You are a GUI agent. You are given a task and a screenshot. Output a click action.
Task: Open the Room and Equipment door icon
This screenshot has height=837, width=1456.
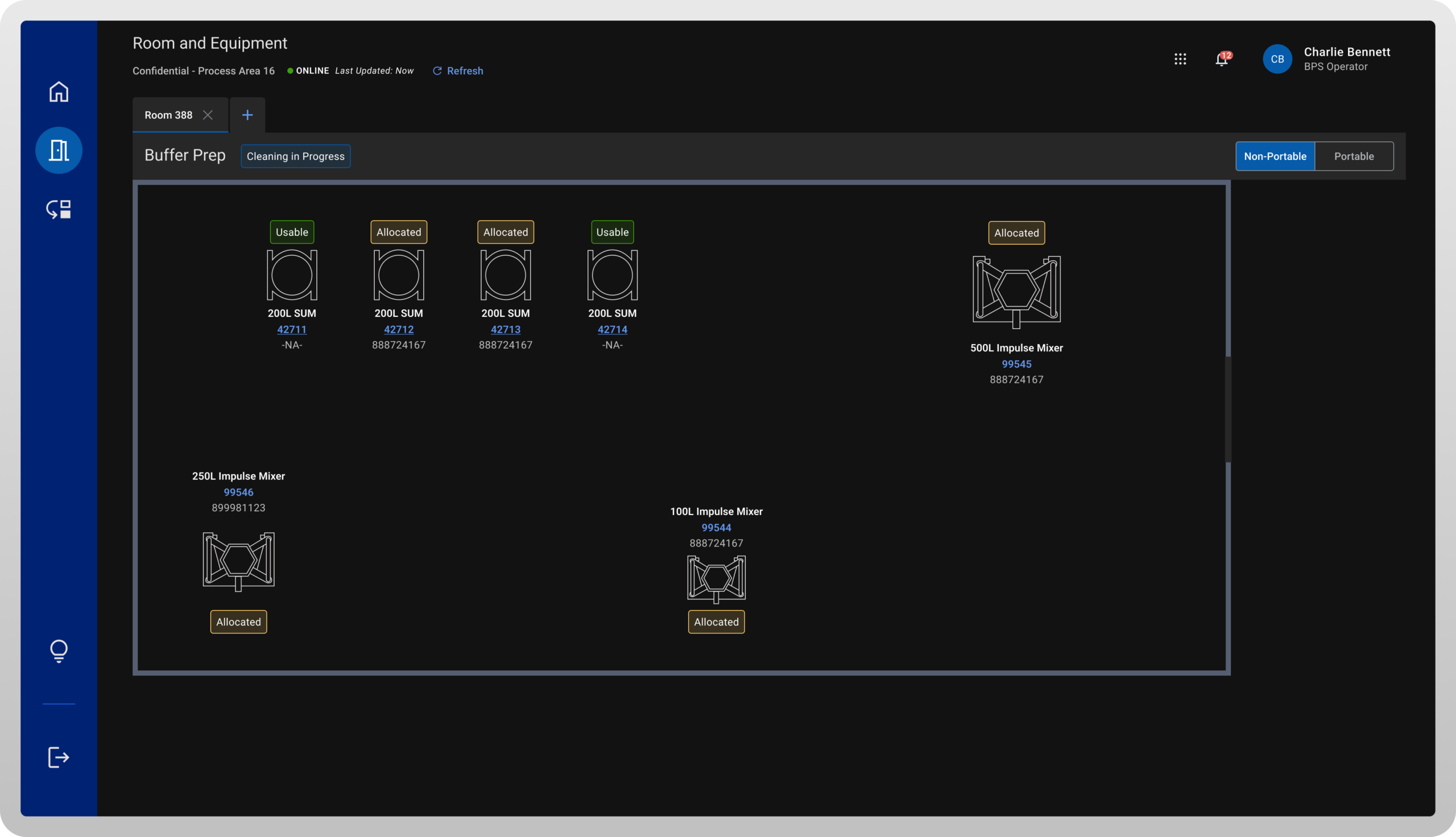(59, 150)
